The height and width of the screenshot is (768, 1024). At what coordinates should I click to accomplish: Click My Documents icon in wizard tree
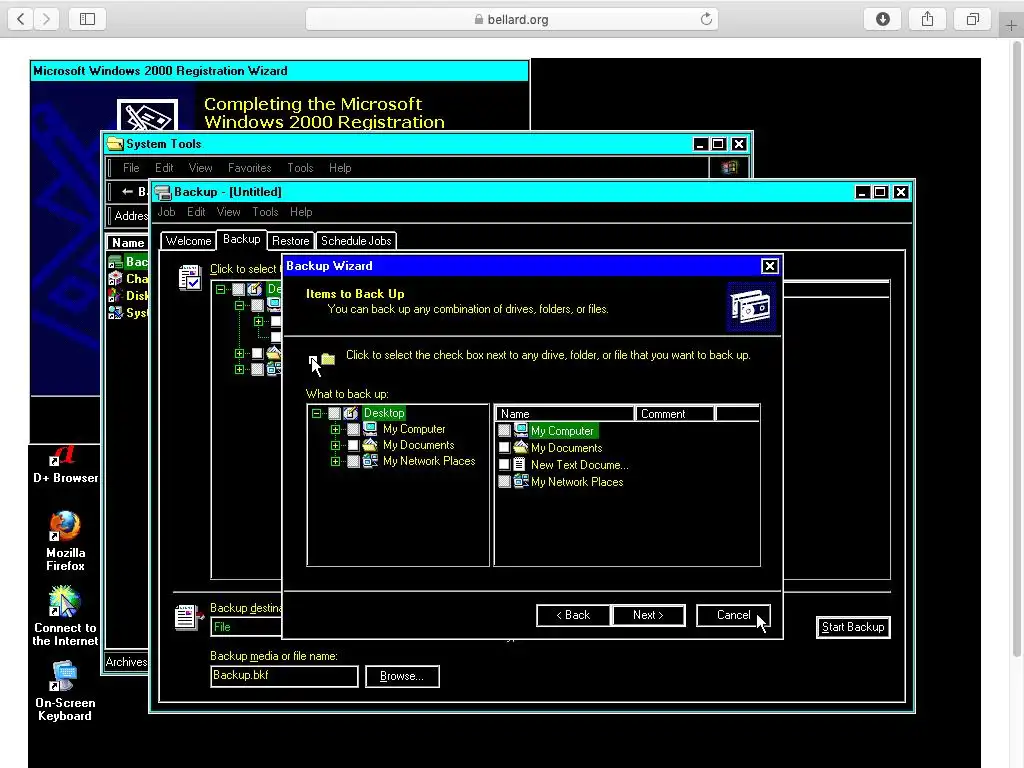[x=370, y=445]
